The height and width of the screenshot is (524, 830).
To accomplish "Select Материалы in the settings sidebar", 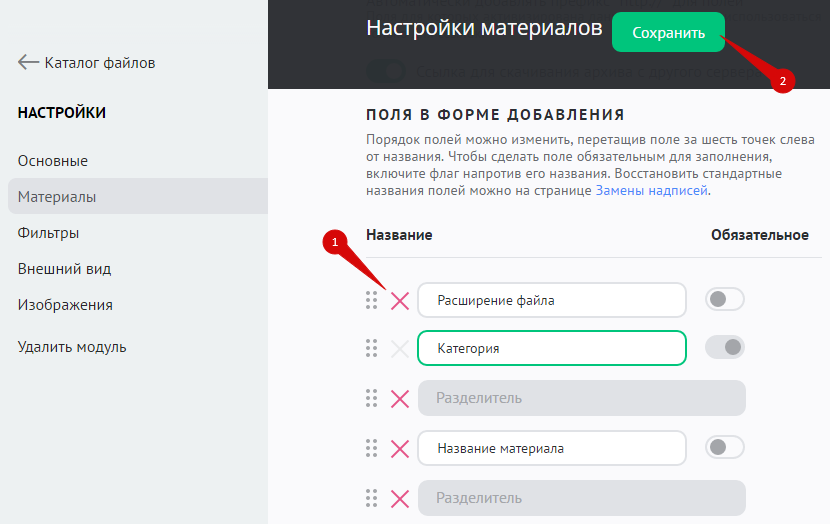I will pyautogui.click(x=57, y=197).
